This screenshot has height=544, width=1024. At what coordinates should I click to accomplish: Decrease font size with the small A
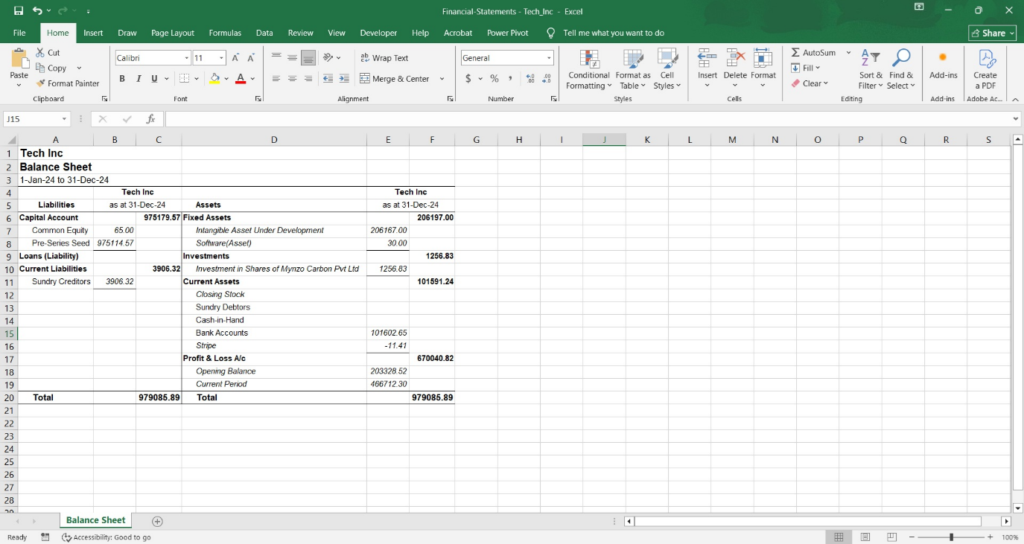tap(251, 58)
